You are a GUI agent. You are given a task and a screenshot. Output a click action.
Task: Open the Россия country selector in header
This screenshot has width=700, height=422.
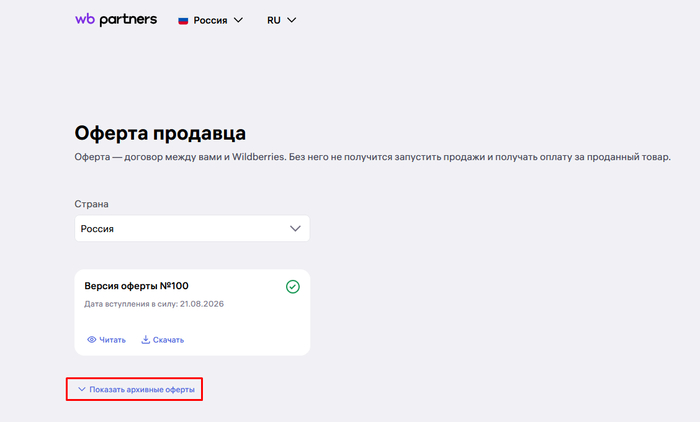pyautogui.click(x=210, y=21)
